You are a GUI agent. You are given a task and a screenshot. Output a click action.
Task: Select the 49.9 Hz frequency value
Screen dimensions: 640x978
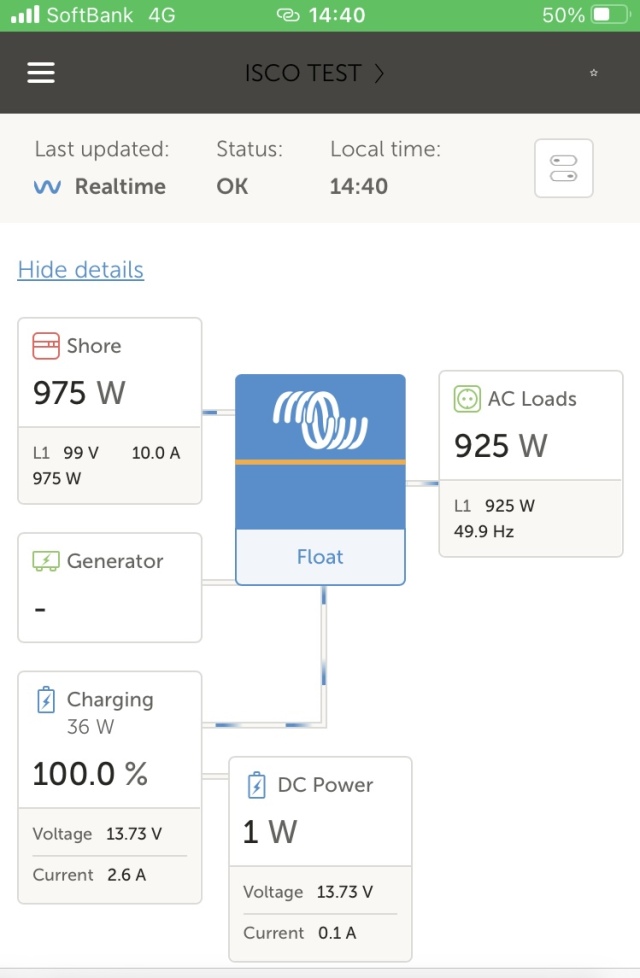(484, 531)
